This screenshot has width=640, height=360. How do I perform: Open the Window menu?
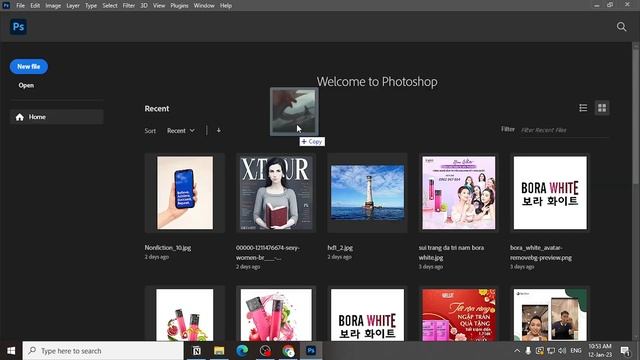coord(204,6)
